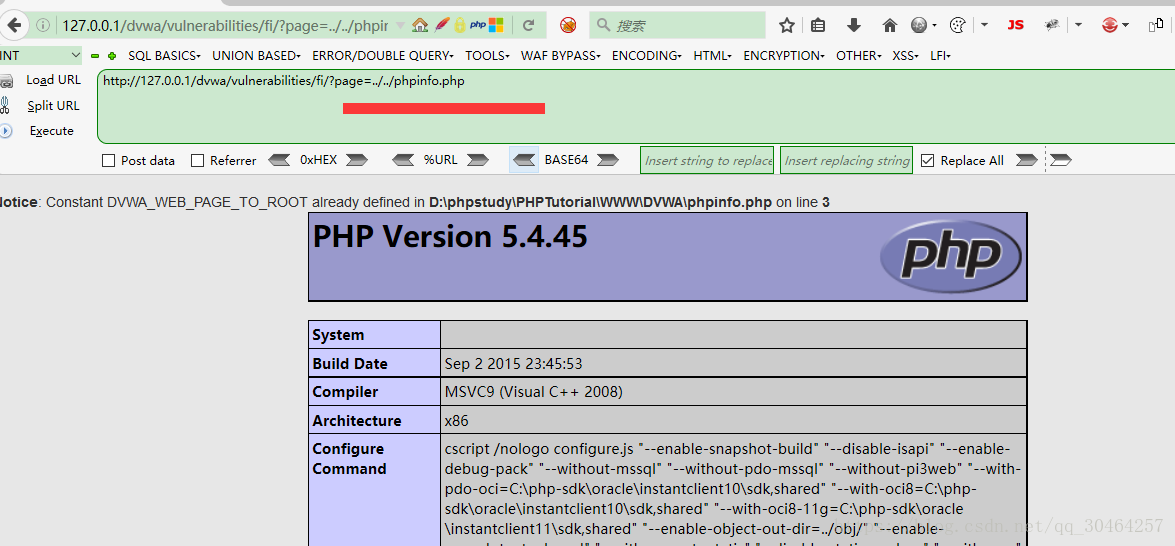
Task: Click the PHP logo image on phpinfo page
Action: point(950,257)
